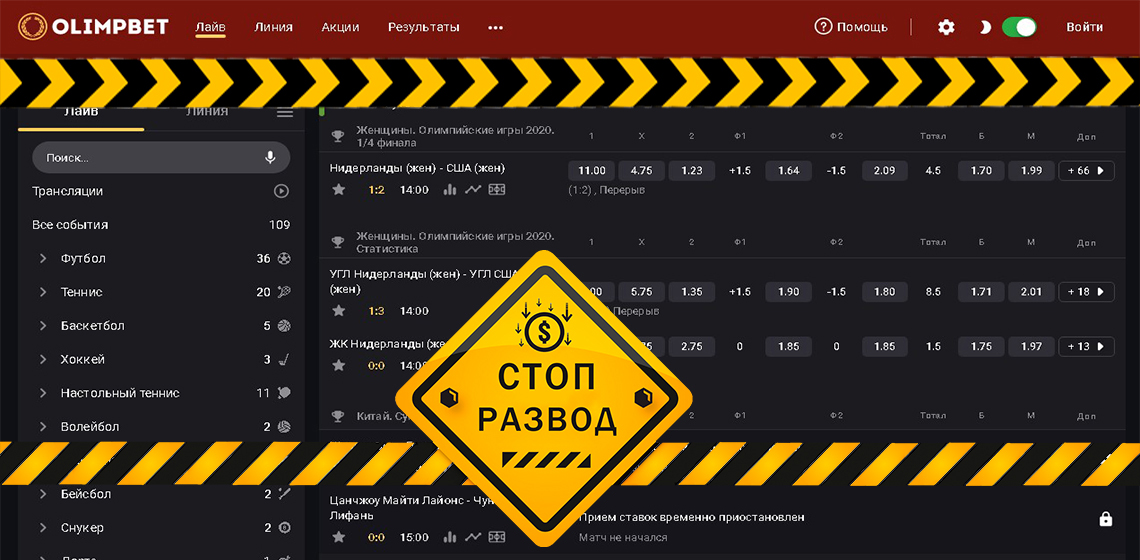The image size is (1140, 560).
Task: Select handicap odds 2.09
Action: click(885, 171)
